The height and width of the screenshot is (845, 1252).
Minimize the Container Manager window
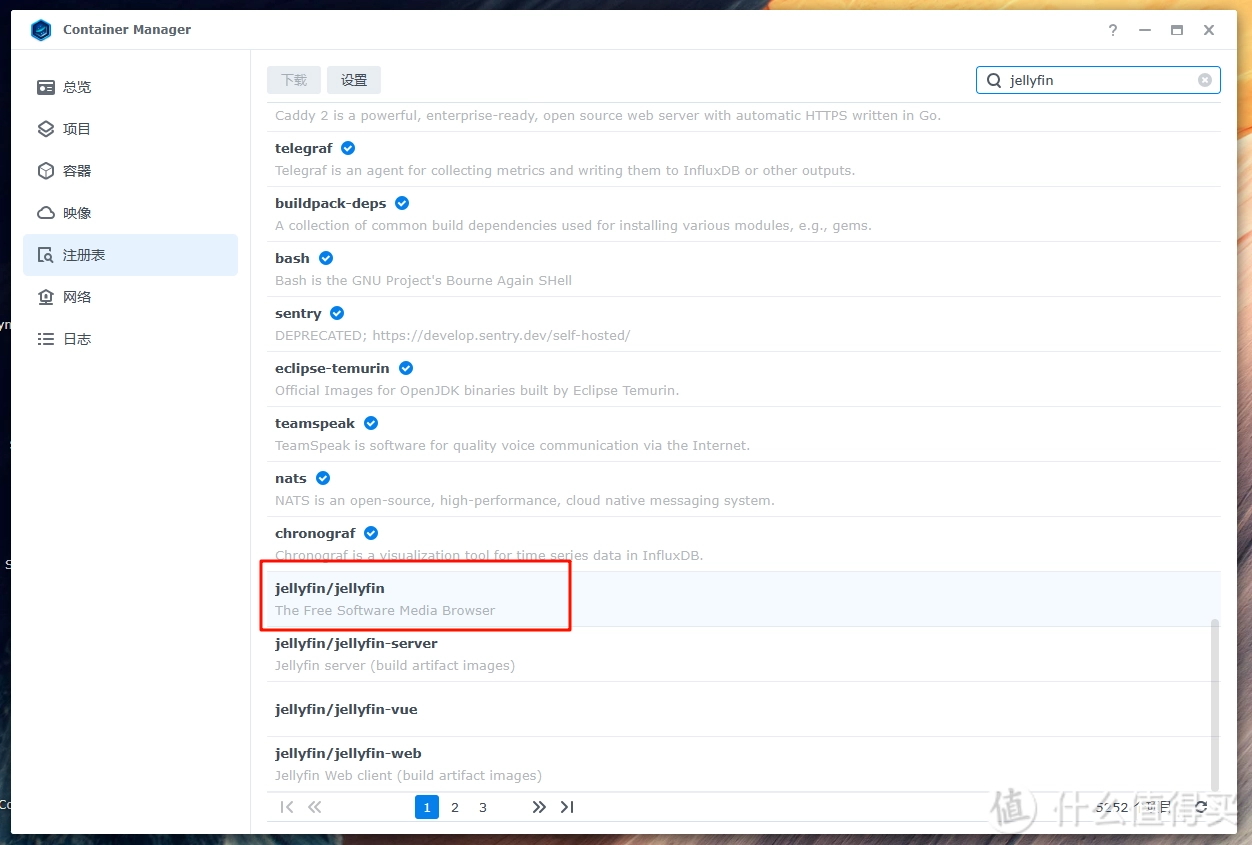1145,30
